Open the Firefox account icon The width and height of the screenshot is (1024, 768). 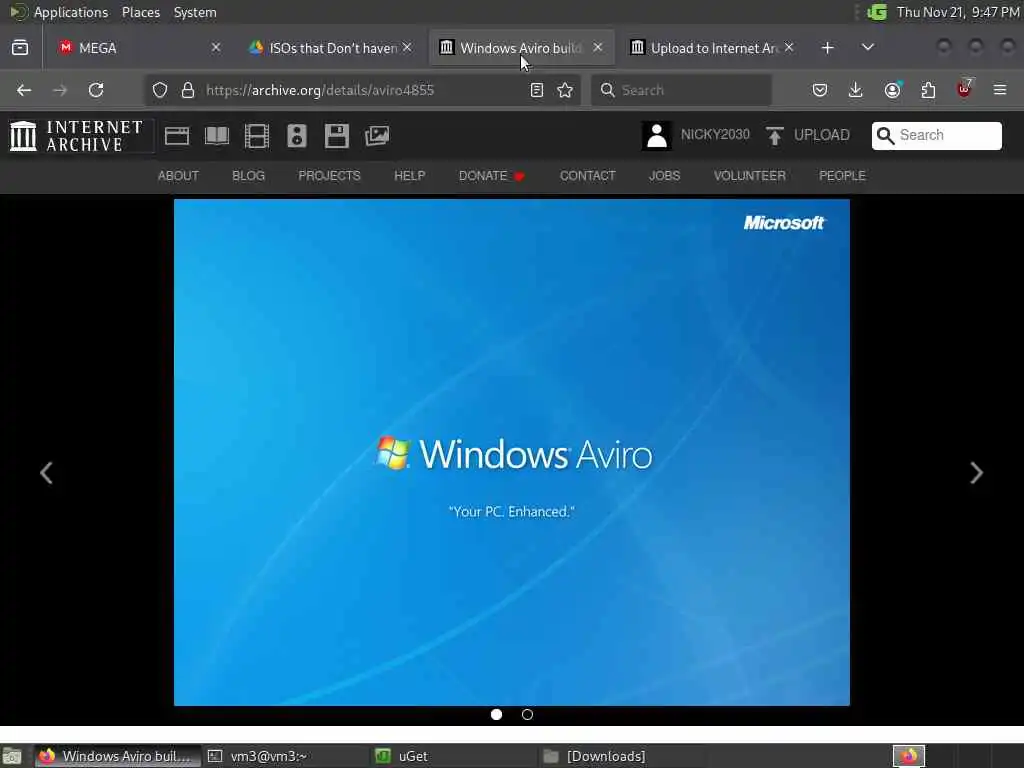(x=892, y=90)
